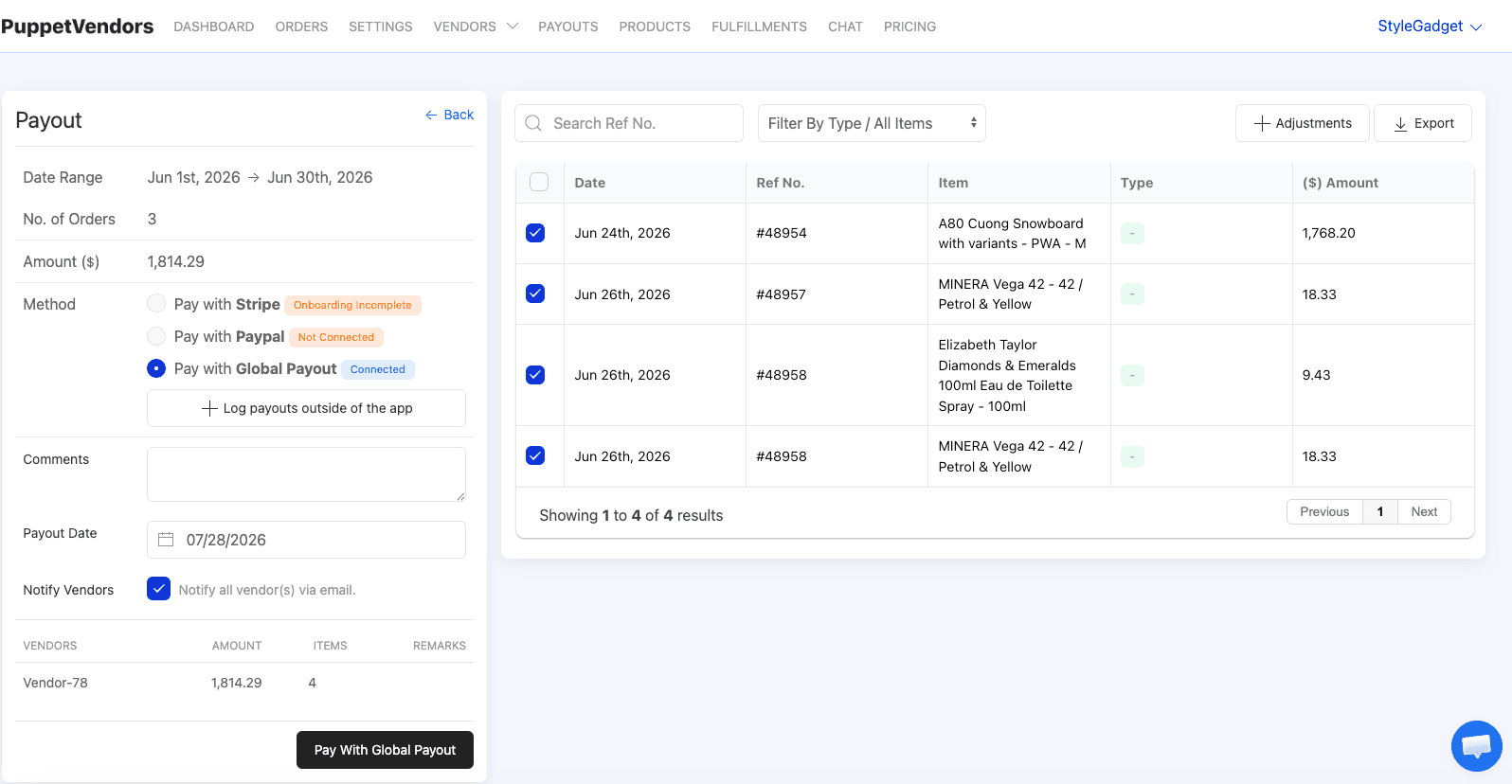Image resolution: width=1512 pixels, height=784 pixels.
Task: Click Ref No. #48957
Action: tap(781, 294)
